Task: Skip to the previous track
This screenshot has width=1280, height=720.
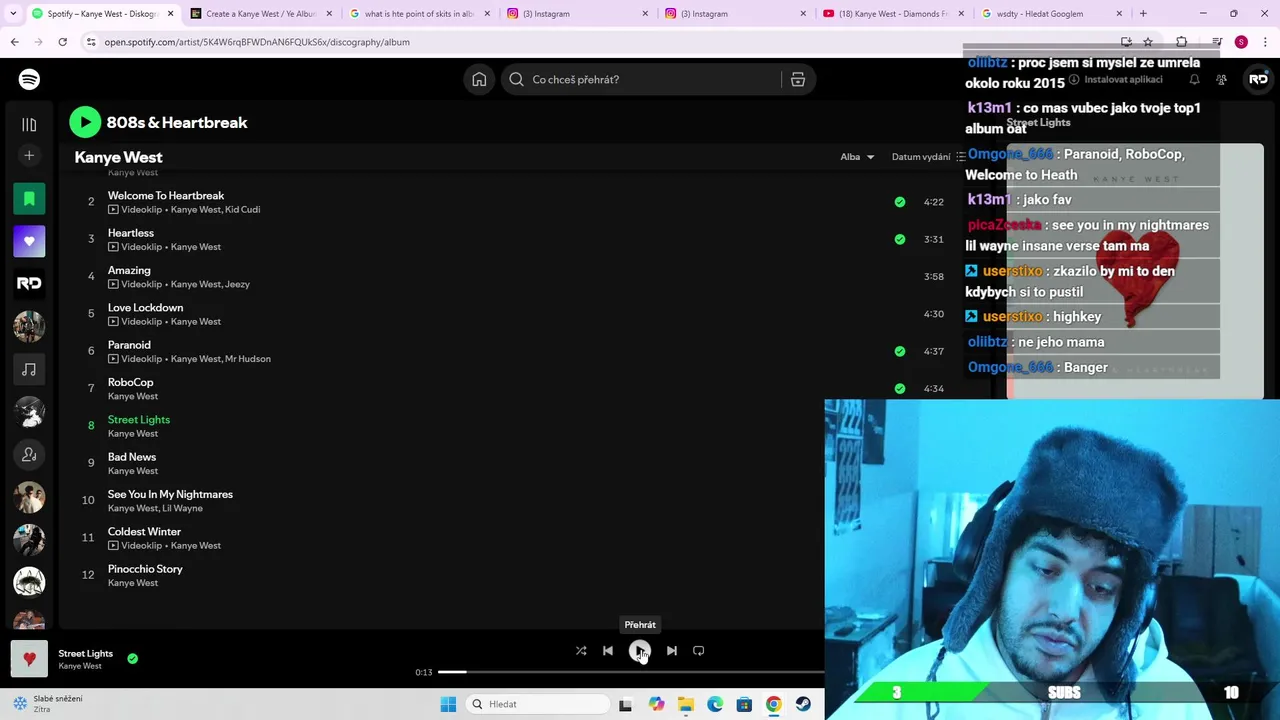Action: coord(608,650)
